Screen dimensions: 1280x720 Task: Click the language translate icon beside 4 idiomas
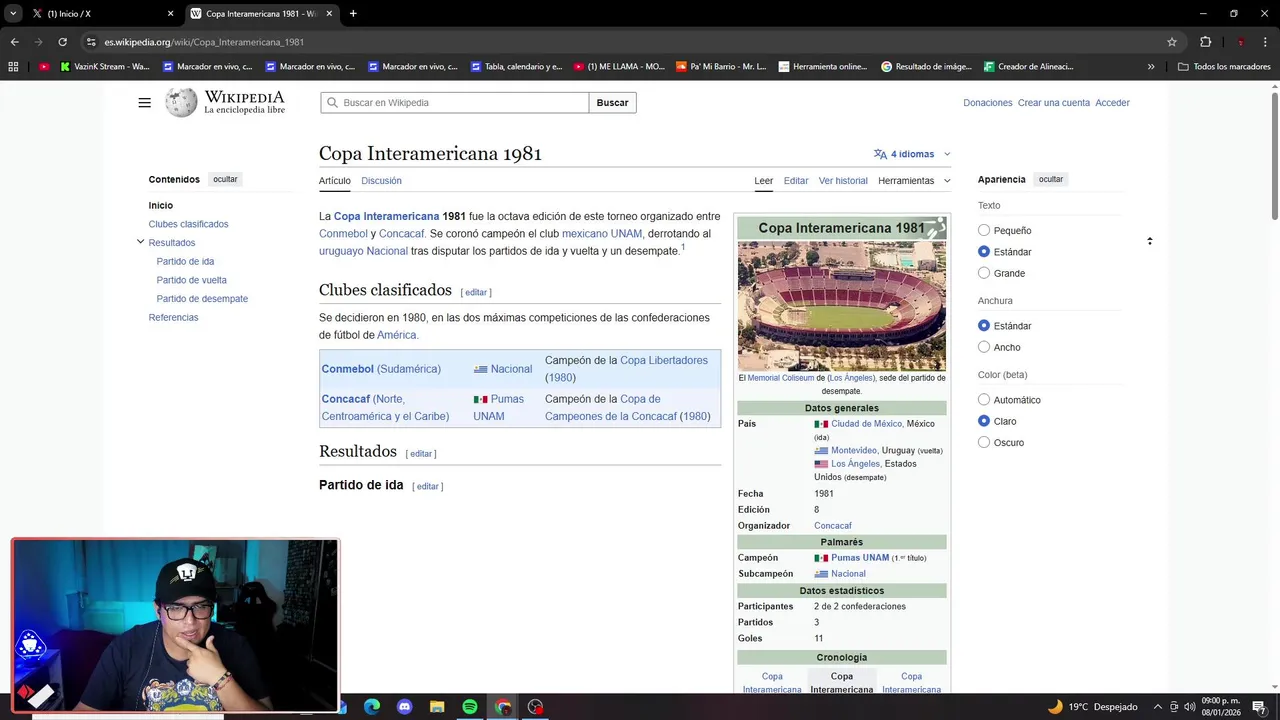880,154
